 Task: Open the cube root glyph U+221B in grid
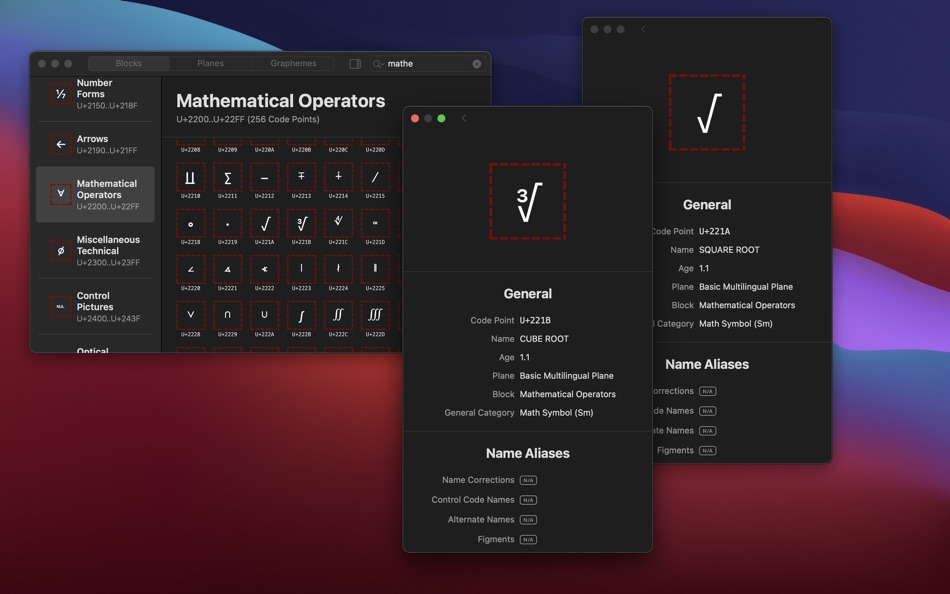pyautogui.click(x=301, y=224)
